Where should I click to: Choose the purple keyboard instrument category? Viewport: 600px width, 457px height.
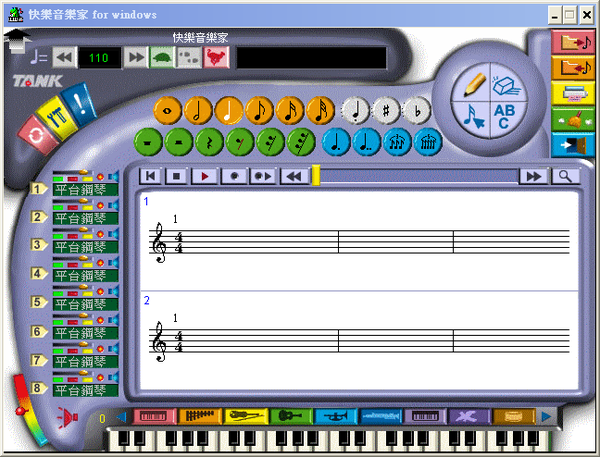point(425,416)
